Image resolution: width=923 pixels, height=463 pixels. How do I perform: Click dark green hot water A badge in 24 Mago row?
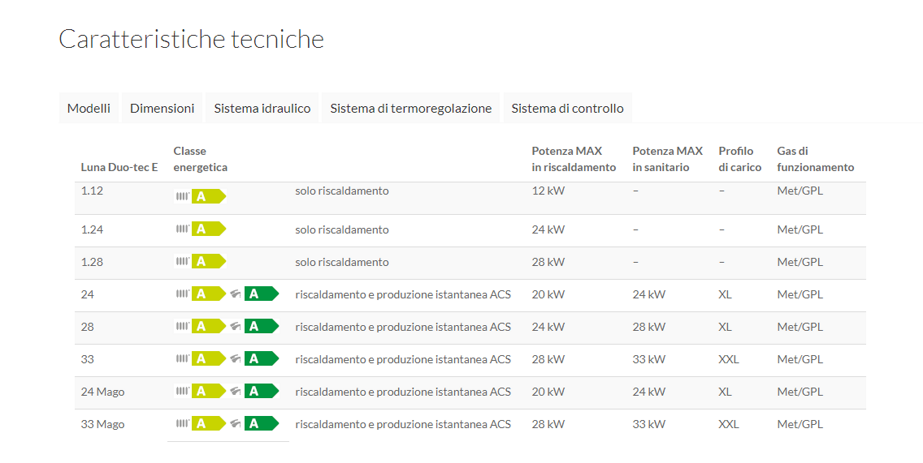coord(261,391)
